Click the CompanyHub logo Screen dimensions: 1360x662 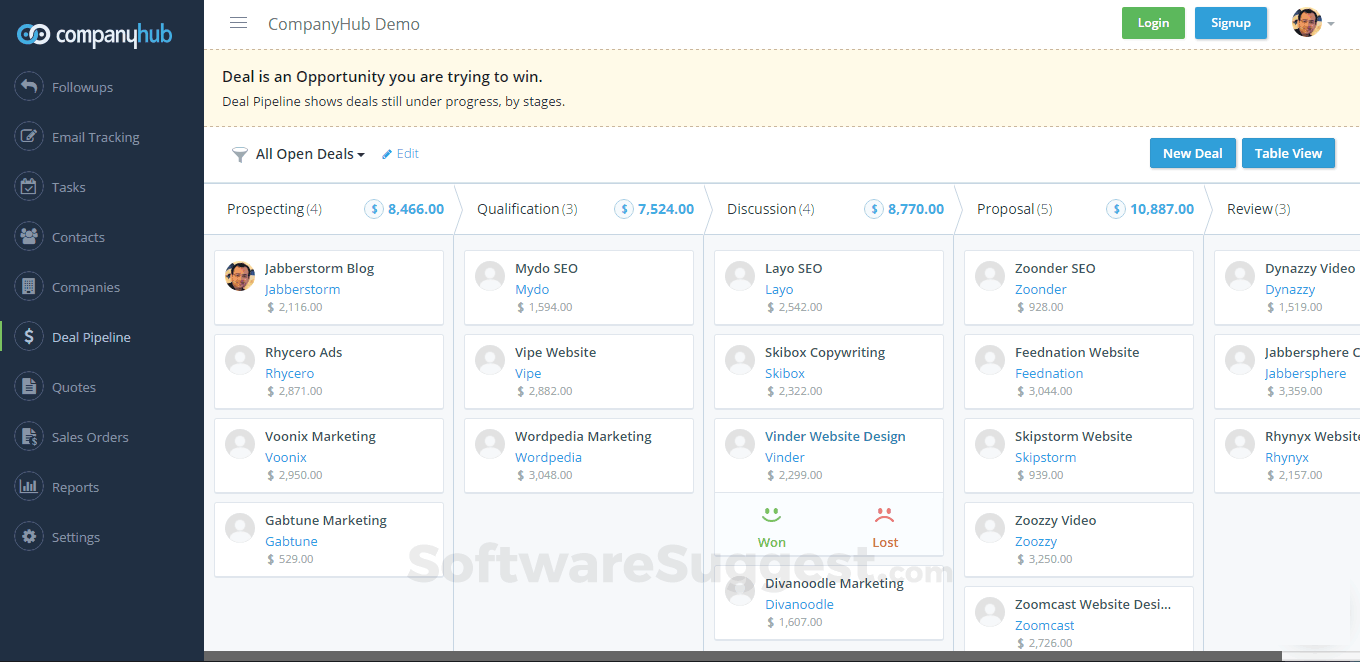pos(95,35)
